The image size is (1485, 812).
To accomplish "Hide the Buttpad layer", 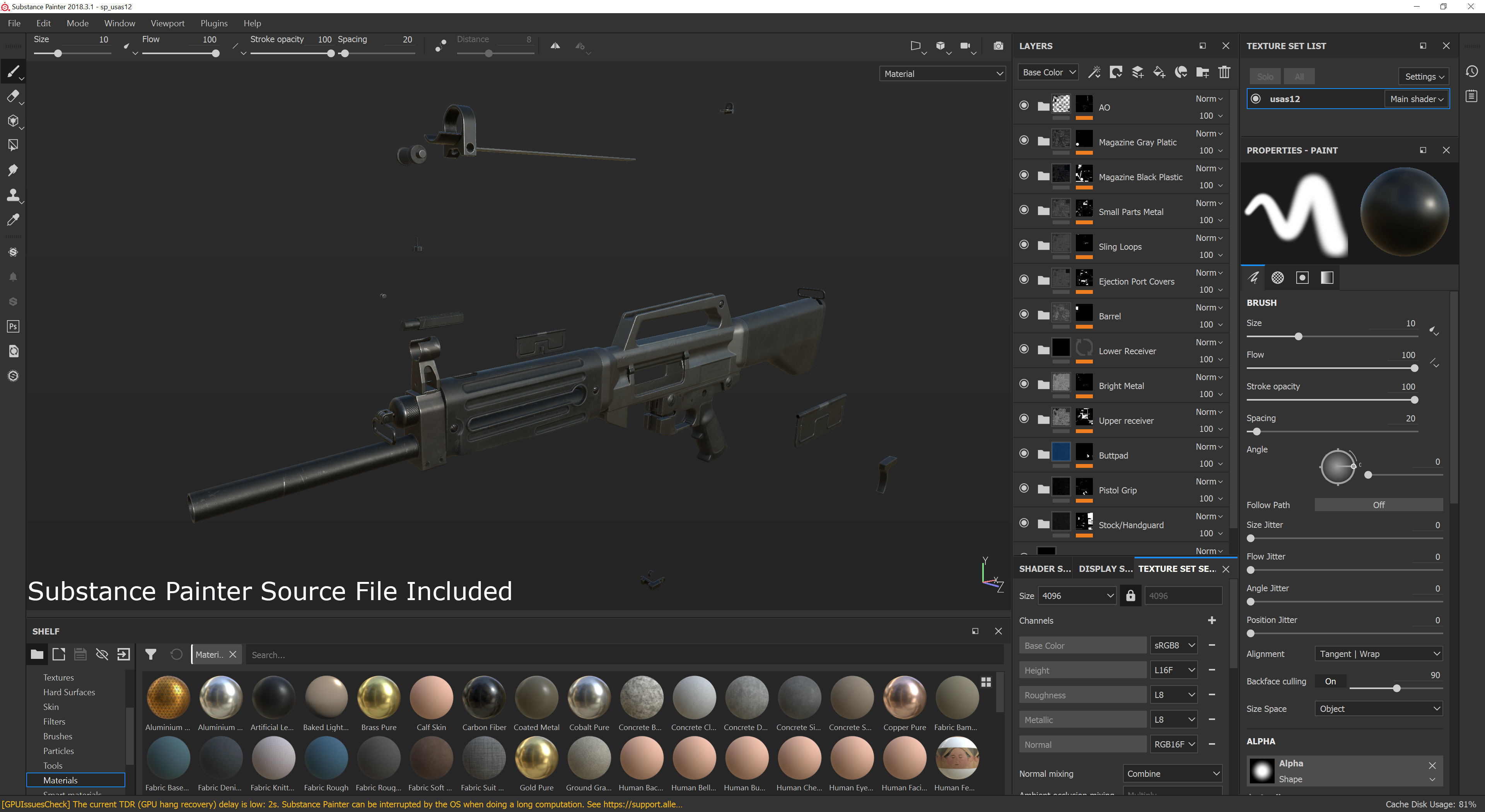I will 1024,454.
